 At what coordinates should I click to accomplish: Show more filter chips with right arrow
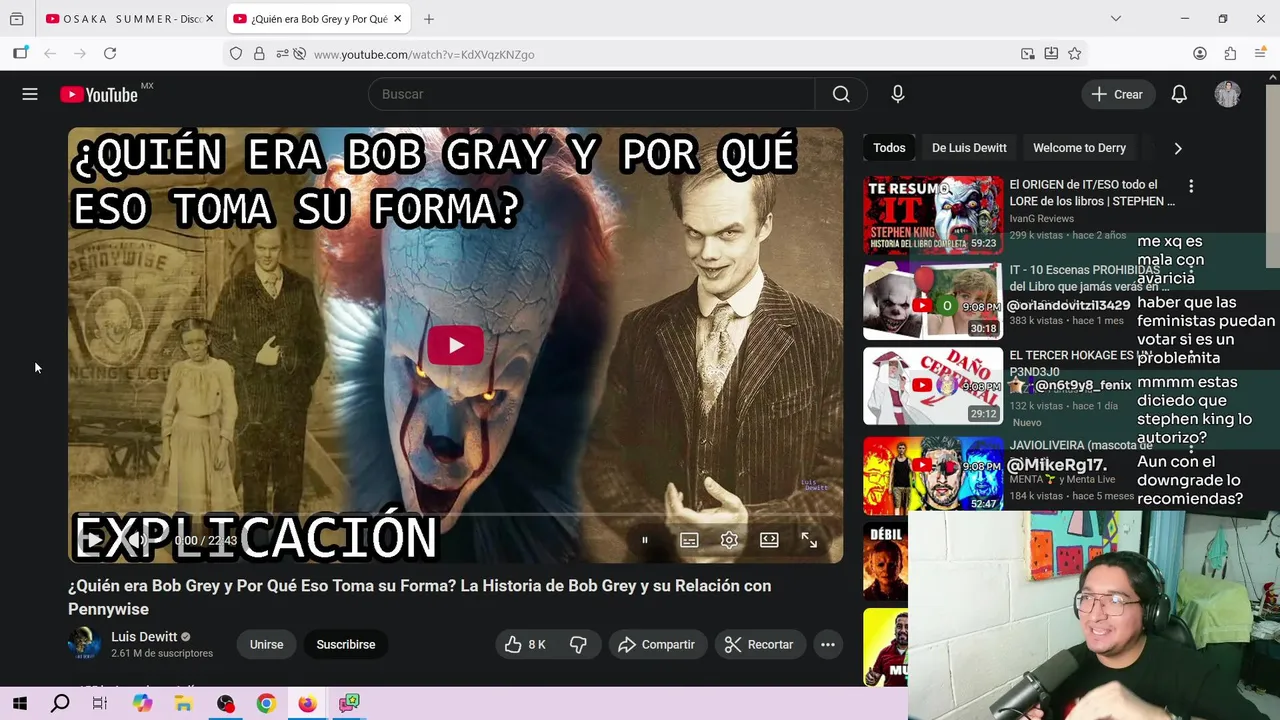point(1178,148)
